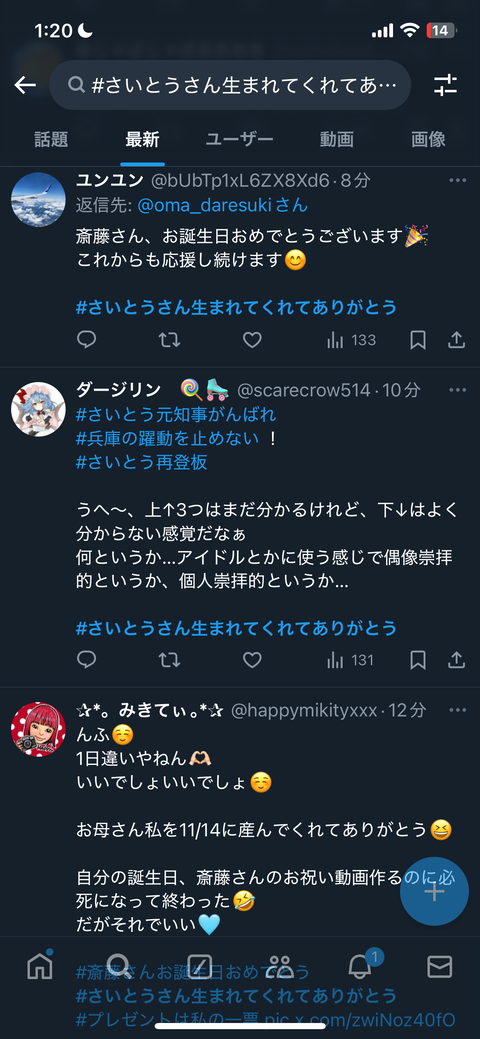Retweet the ダージリン post
Viewport: 480px width, 1039px height.
coord(170,660)
